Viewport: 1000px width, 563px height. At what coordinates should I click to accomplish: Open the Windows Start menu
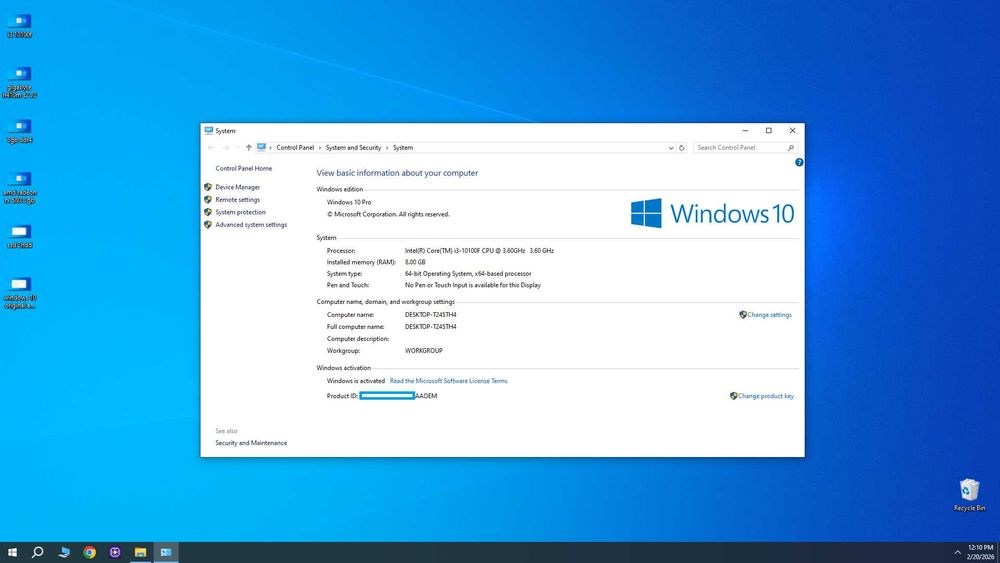pyautogui.click(x=12, y=552)
